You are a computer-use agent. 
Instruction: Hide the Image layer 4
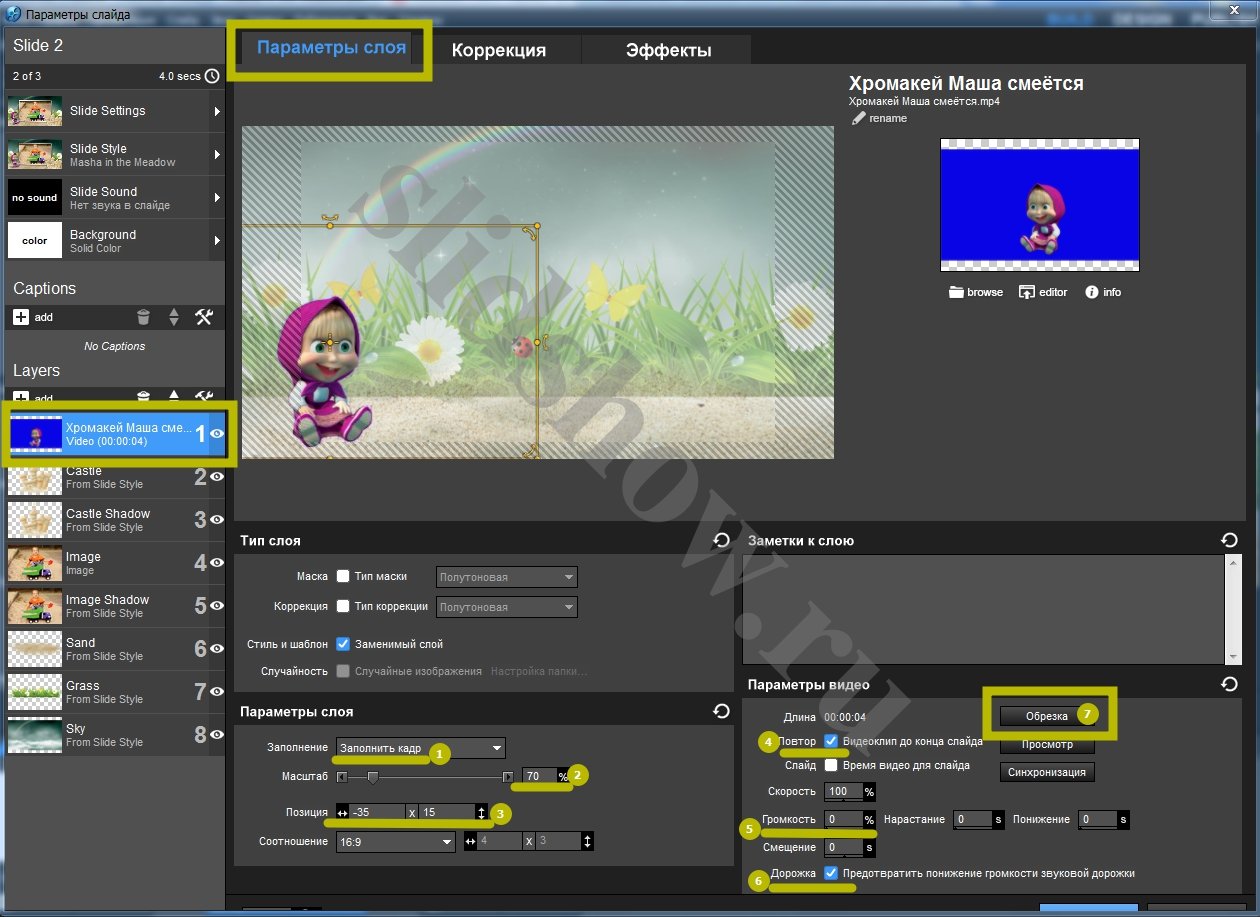(217, 563)
